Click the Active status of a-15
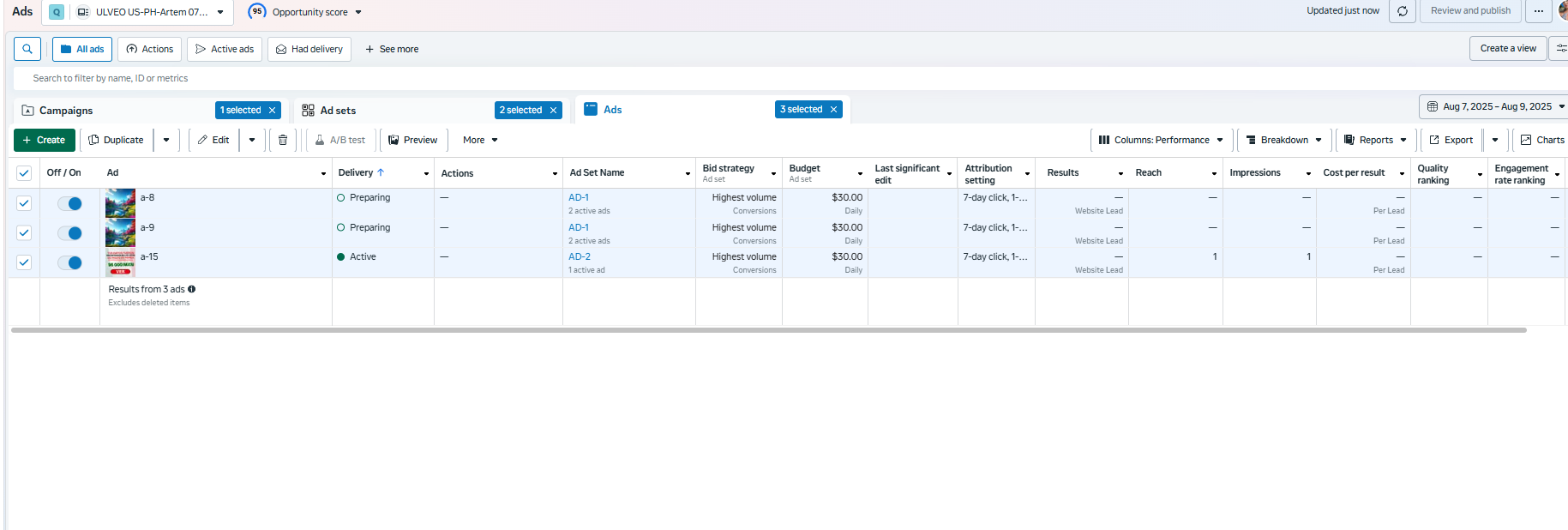Image resolution: width=1568 pixels, height=530 pixels. 363,256
